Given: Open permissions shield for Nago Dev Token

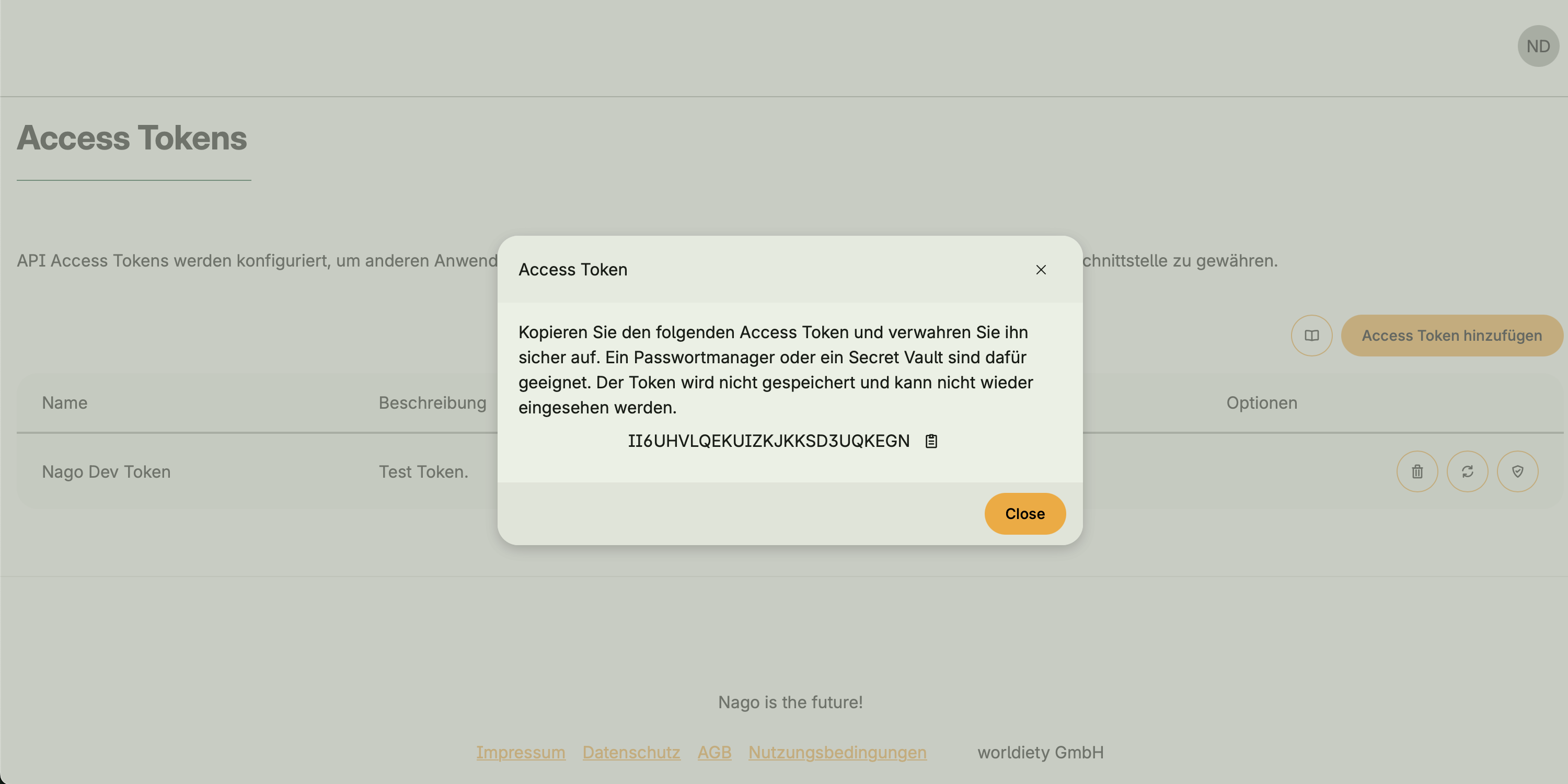Looking at the screenshot, I should [1517, 471].
